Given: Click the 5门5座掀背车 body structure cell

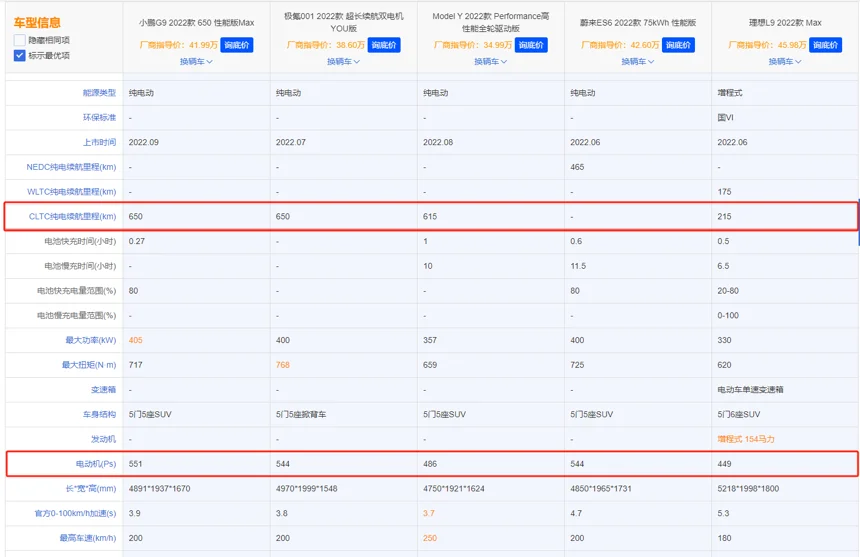Looking at the screenshot, I should click(301, 414).
